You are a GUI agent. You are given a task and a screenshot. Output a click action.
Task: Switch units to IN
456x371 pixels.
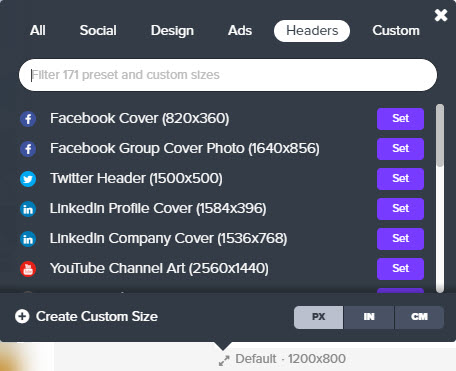click(x=369, y=317)
